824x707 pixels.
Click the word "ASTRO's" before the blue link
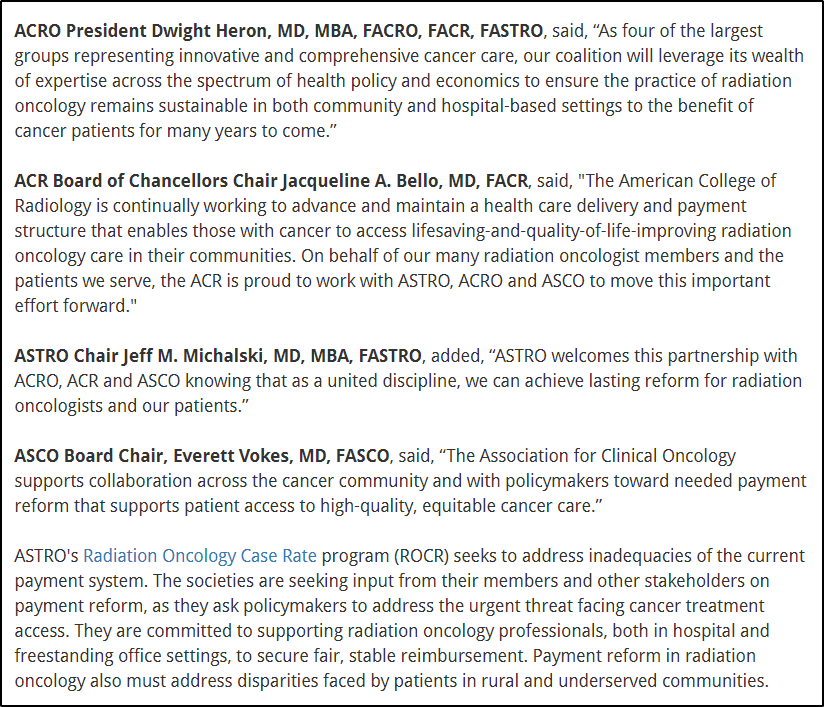pyautogui.click(x=46, y=555)
